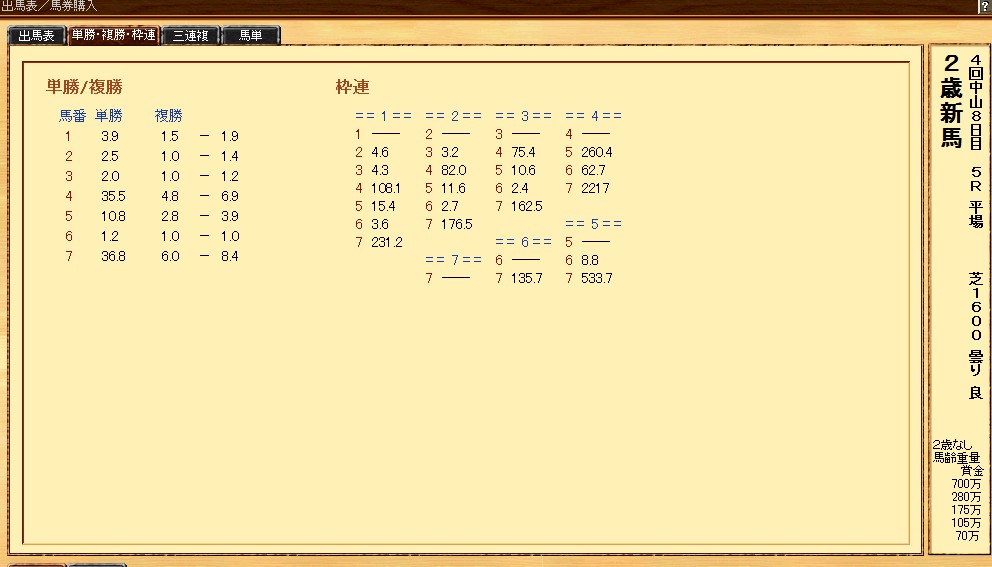992x567 pixels.
Task: Open the 馬単 tab
Action: (x=251, y=35)
